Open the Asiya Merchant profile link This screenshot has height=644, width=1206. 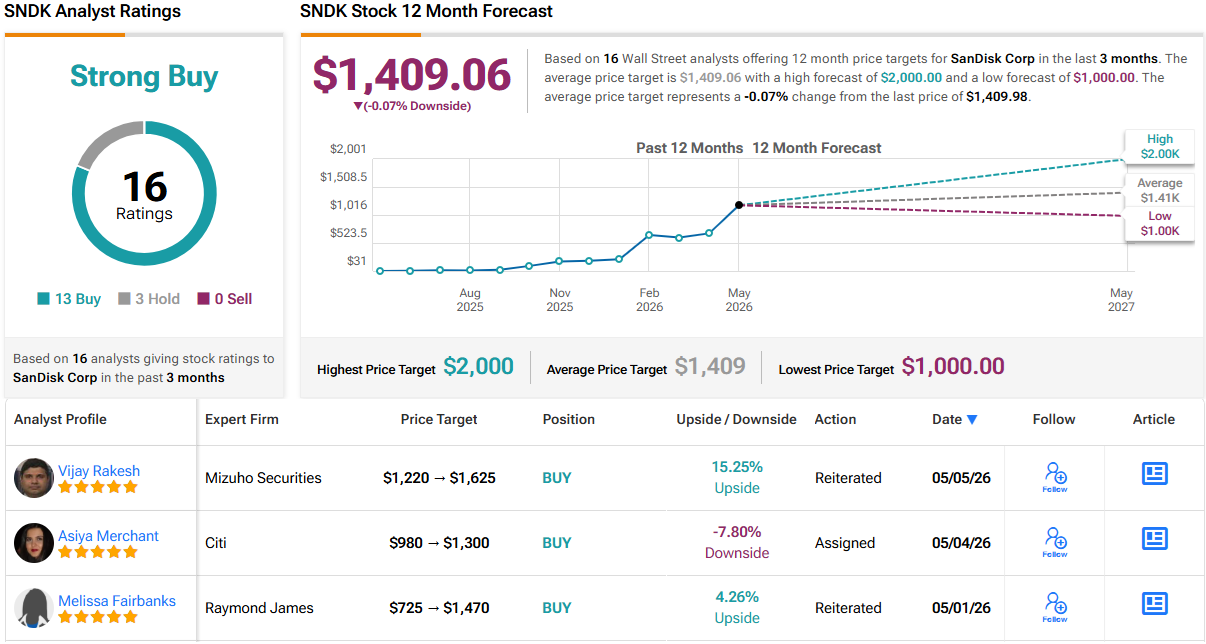click(x=108, y=536)
